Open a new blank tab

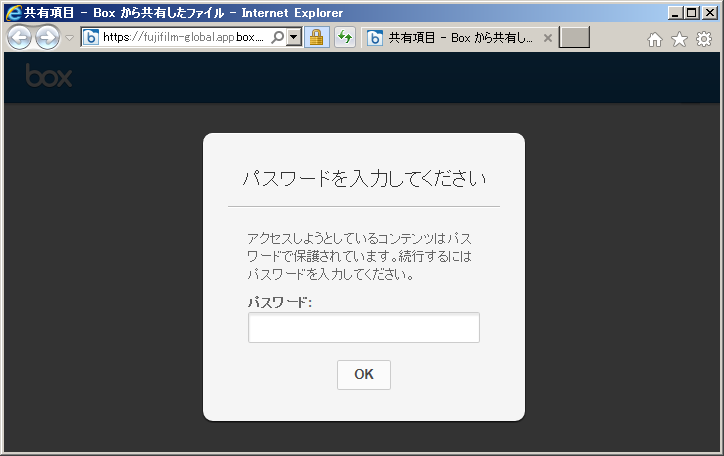[574, 37]
